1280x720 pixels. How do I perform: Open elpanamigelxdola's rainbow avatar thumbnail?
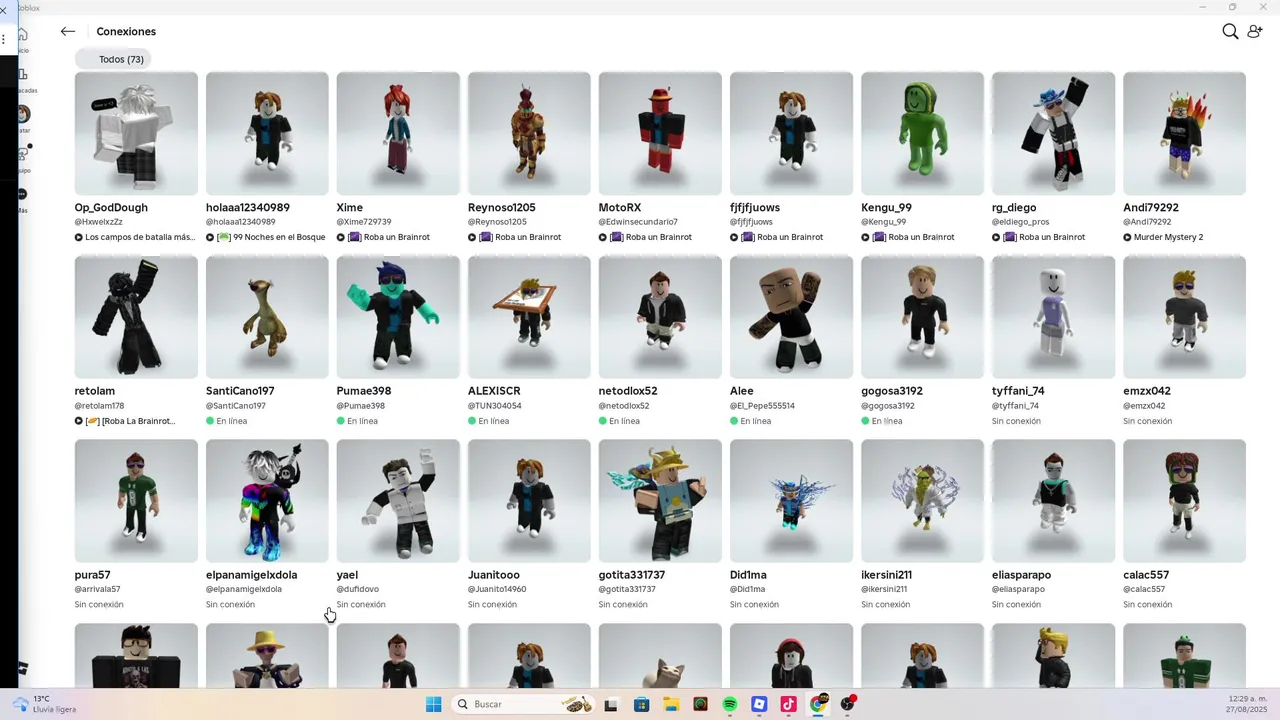tap(267, 501)
